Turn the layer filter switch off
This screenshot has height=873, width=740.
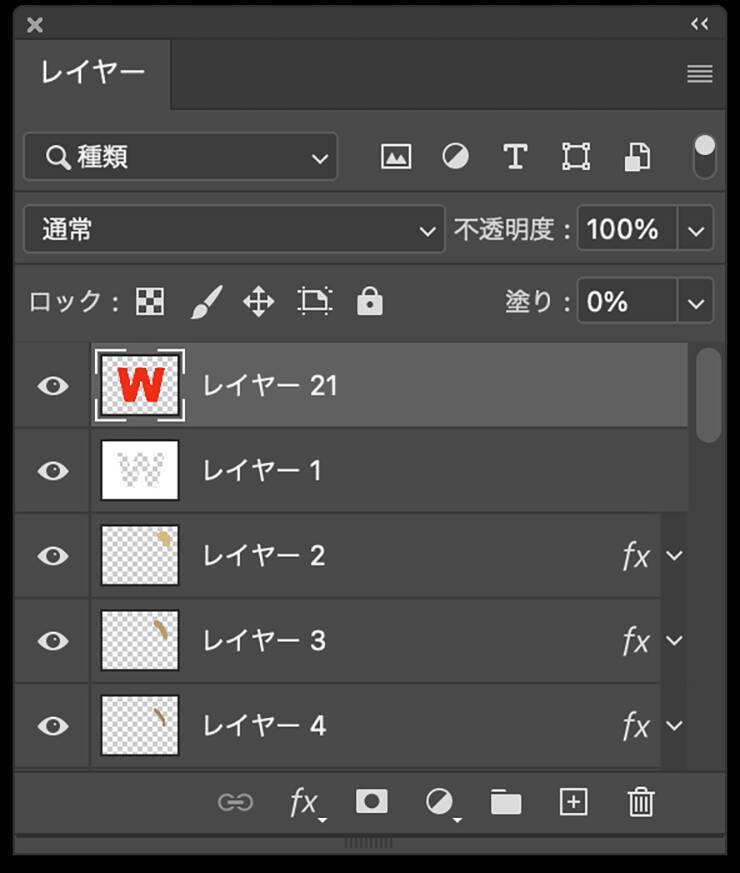coord(705,157)
